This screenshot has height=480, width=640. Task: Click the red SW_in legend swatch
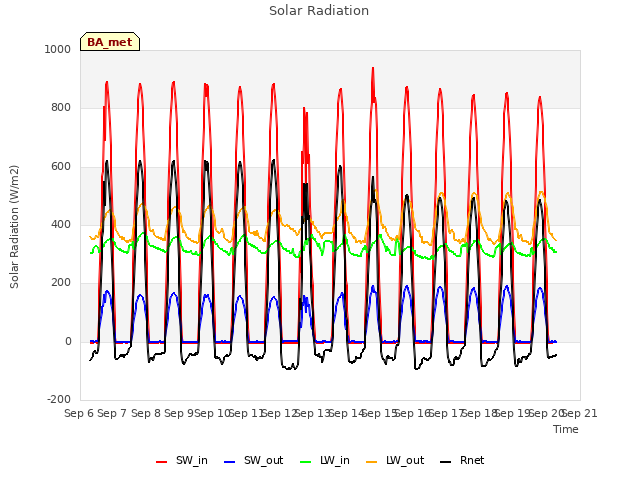click(x=162, y=462)
